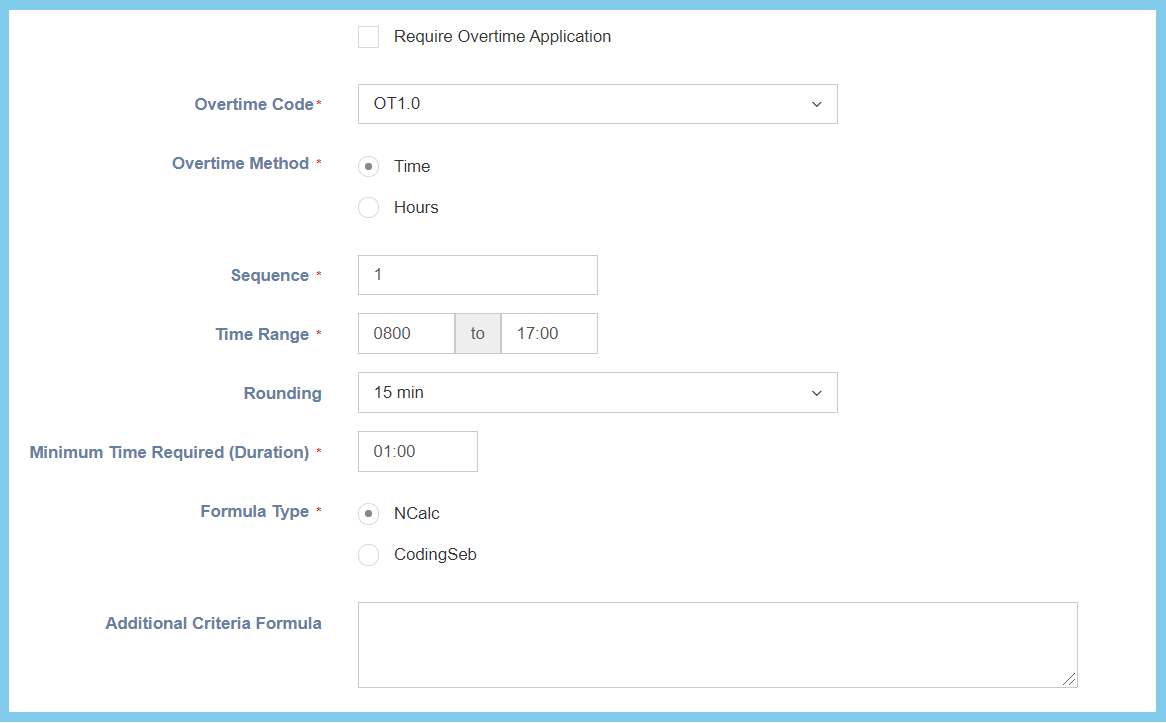Switch formula type to CodingSeb
The height and width of the screenshot is (723, 1166).
pos(369,555)
